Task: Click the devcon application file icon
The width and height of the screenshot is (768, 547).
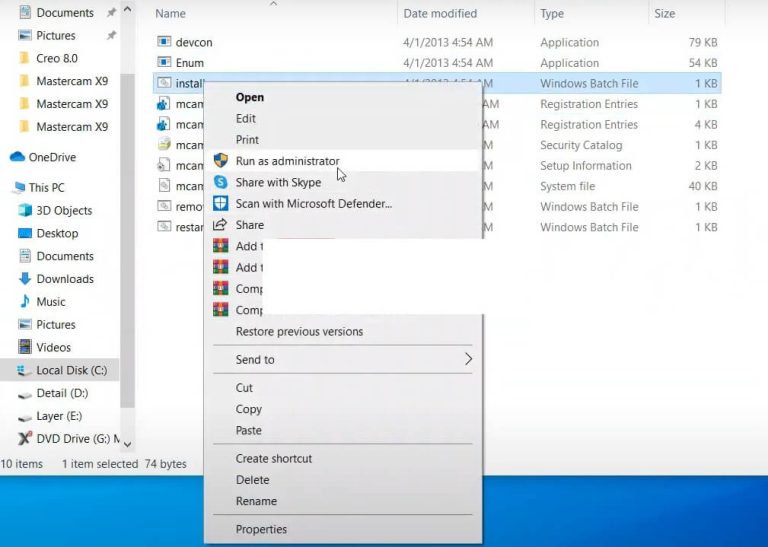Action: (x=166, y=42)
